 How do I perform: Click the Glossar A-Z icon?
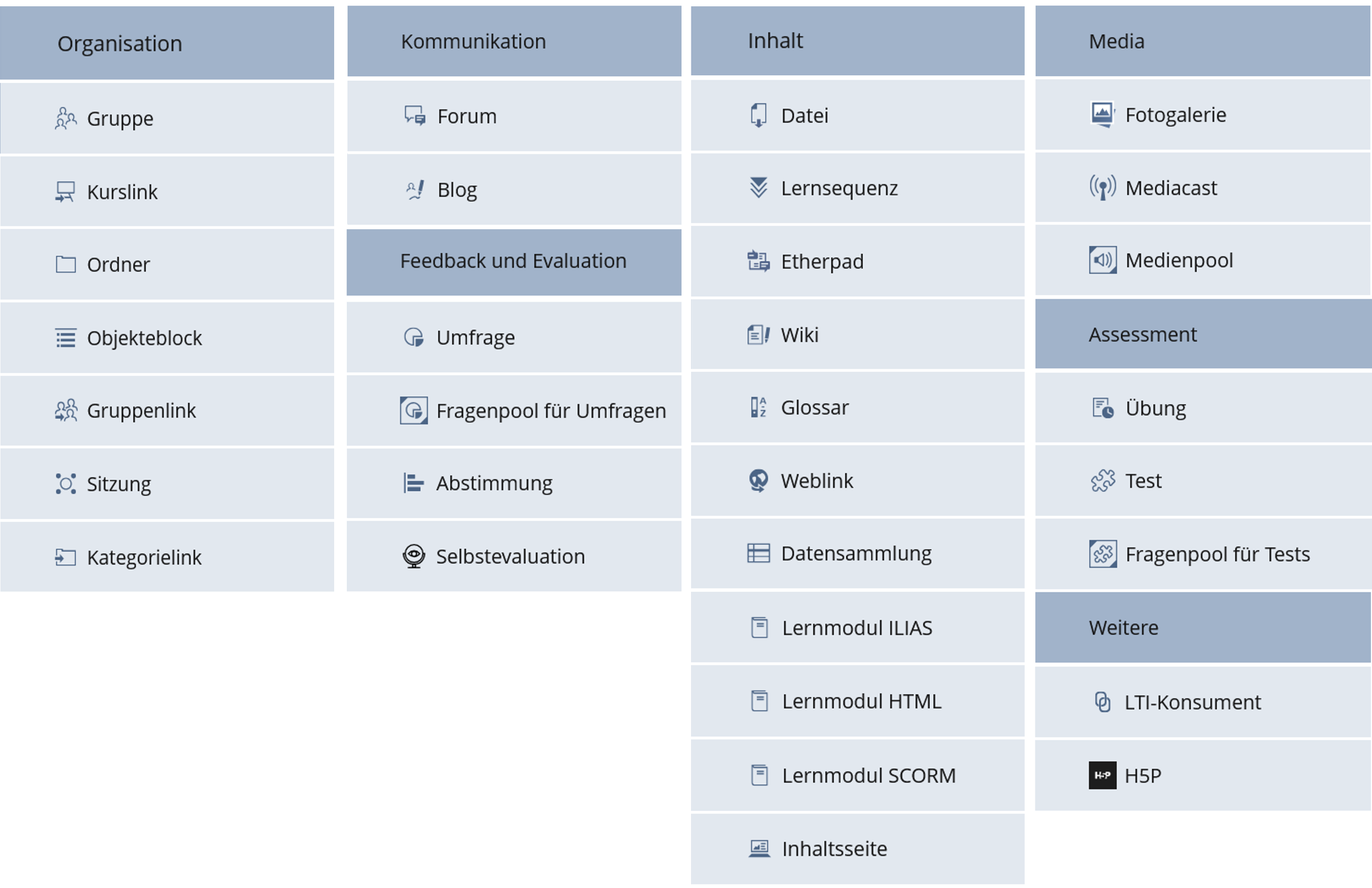(758, 407)
